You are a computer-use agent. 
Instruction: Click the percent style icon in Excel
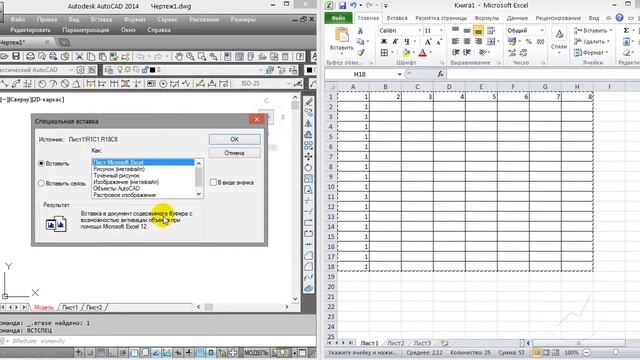pyautogui.click(x=529, y=41)
